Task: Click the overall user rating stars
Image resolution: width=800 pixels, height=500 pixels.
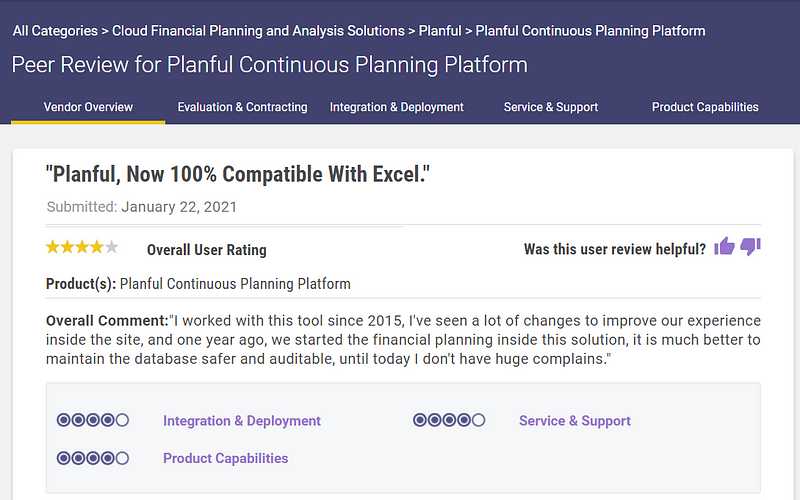Action: coord(82,247)
